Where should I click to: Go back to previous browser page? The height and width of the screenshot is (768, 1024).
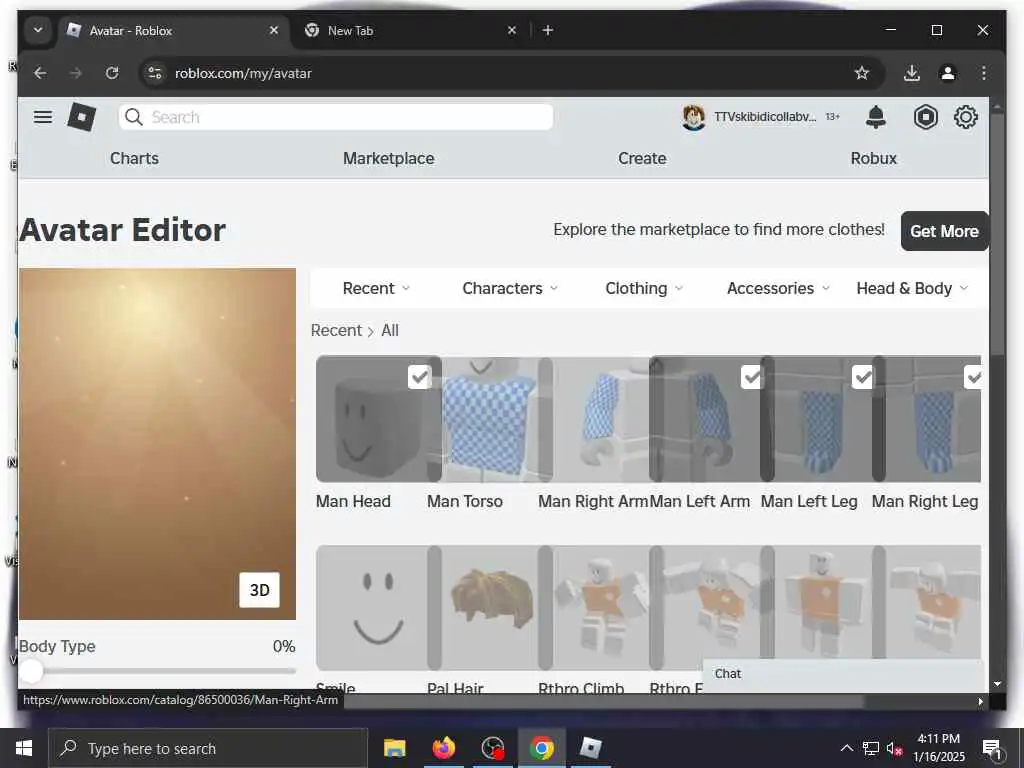40,73
